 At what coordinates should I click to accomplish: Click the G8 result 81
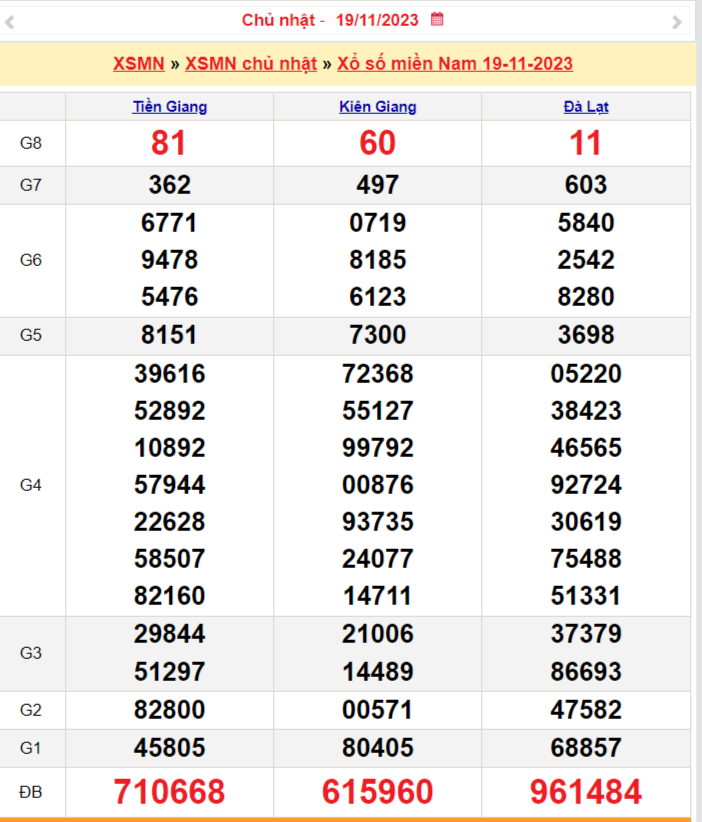pos(169,144)
